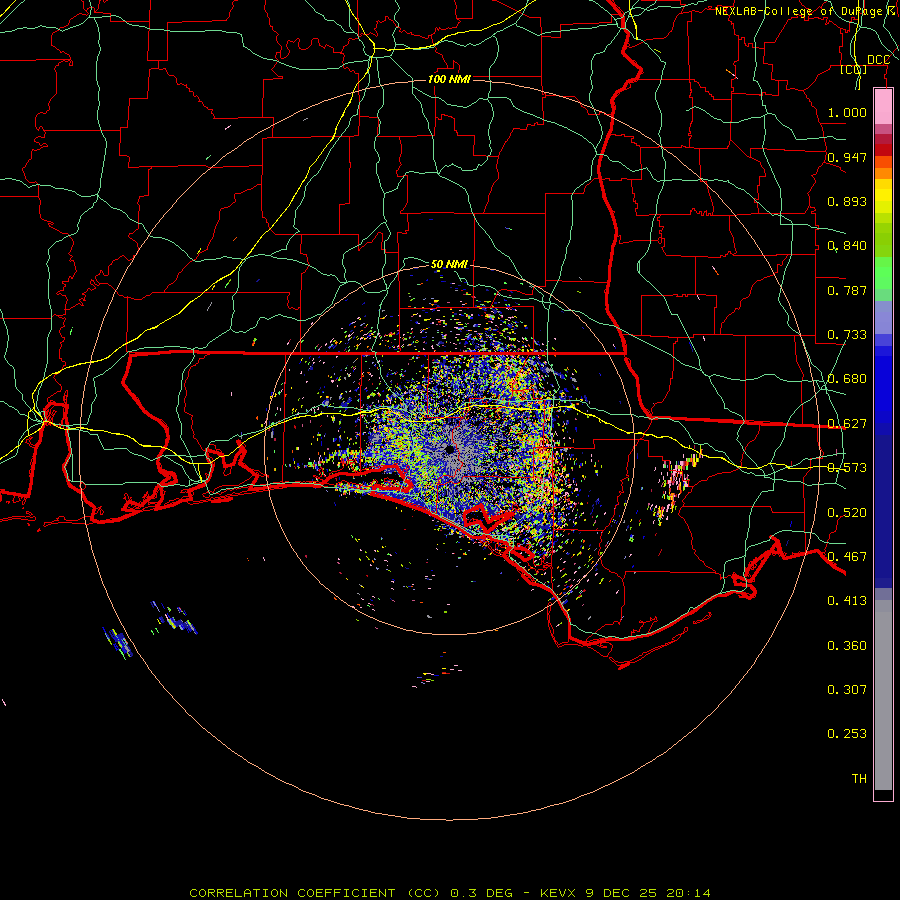Click the Correlation Coefficient caption at bottom
The width and height of the screenshot is (900, 900).
click(x=450, y=893)
